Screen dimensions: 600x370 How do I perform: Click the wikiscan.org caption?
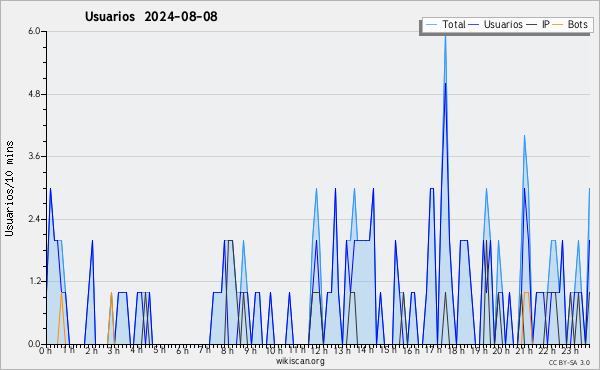click(300, 361)
